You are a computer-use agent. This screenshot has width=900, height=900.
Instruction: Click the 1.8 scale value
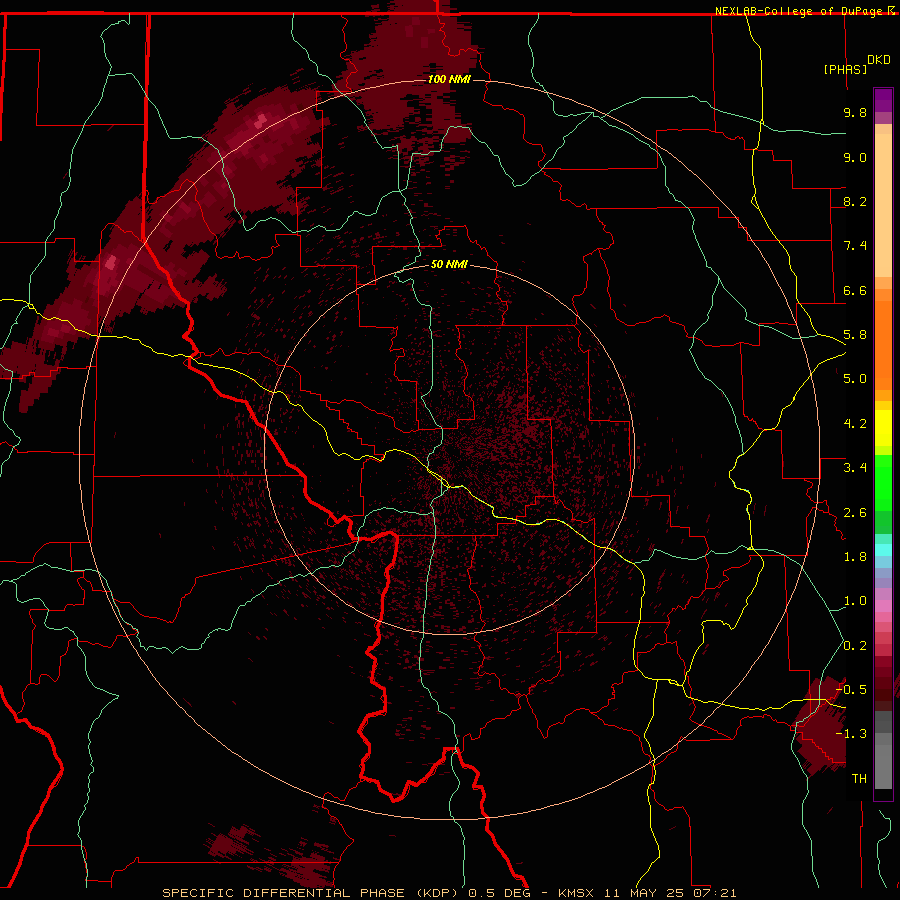[855, 557]
